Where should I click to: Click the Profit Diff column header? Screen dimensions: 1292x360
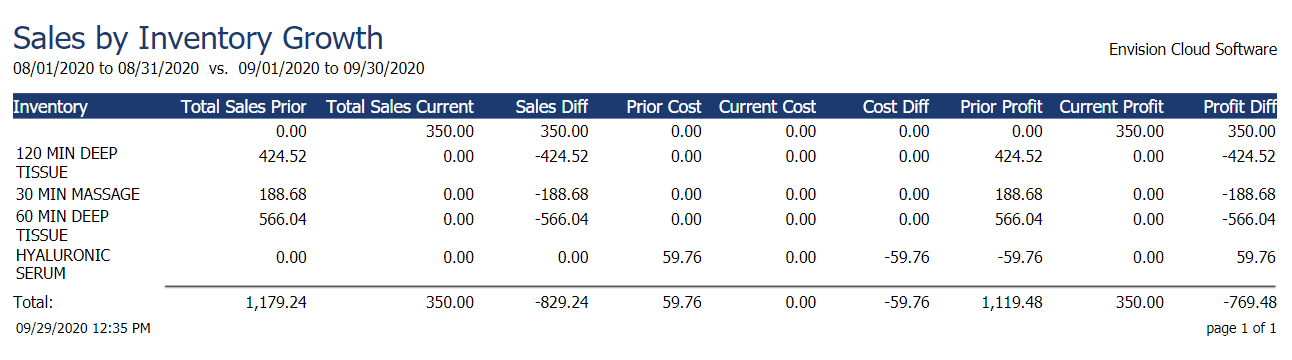(x=1240, y=107)
